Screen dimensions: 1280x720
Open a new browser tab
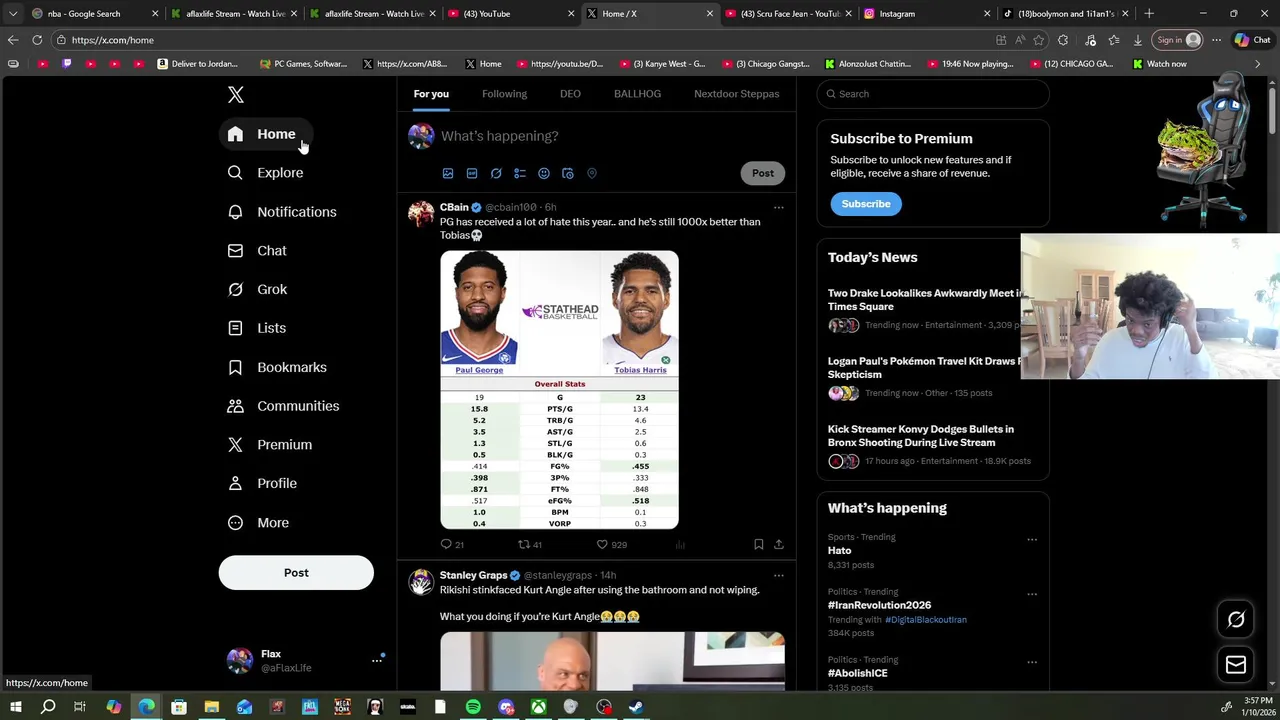[1149, 14]
